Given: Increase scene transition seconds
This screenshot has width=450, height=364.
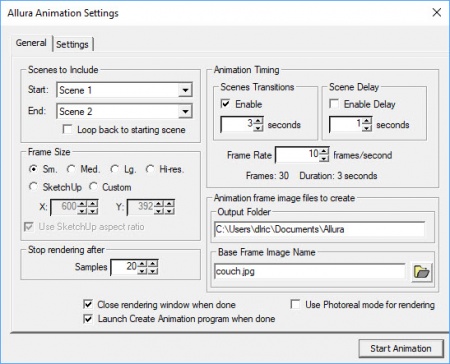Looking at the screenshot, I should (258, 121).
